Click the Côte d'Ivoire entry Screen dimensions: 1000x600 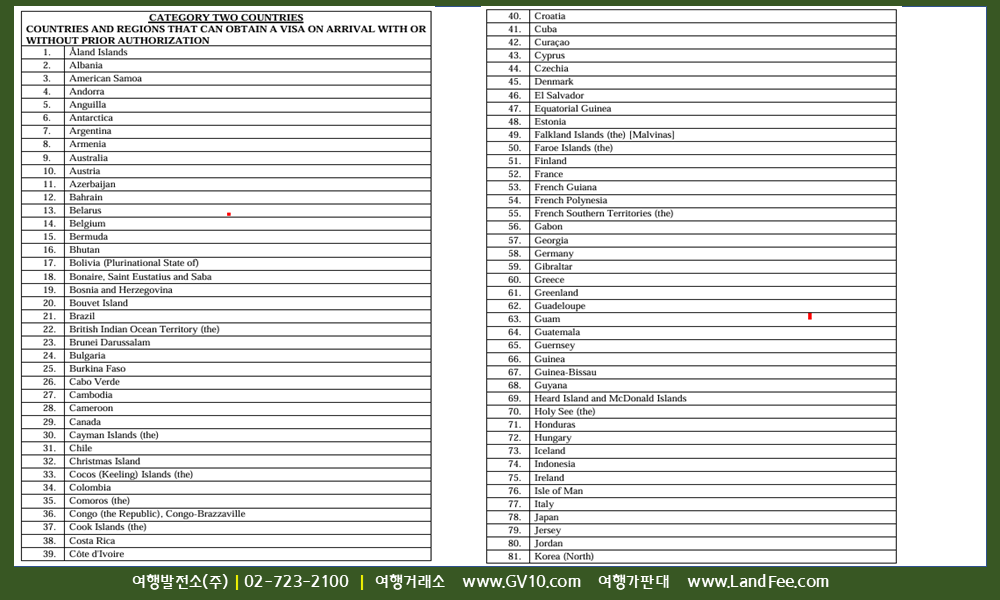tap(96, 554)
